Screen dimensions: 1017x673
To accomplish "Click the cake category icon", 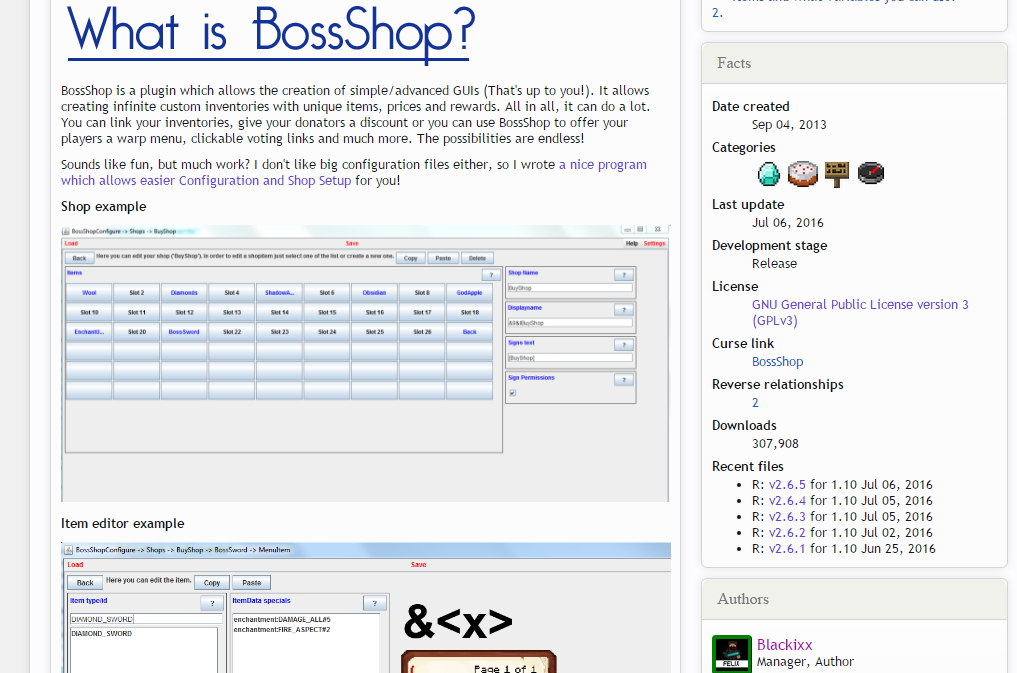I will 802,174.
